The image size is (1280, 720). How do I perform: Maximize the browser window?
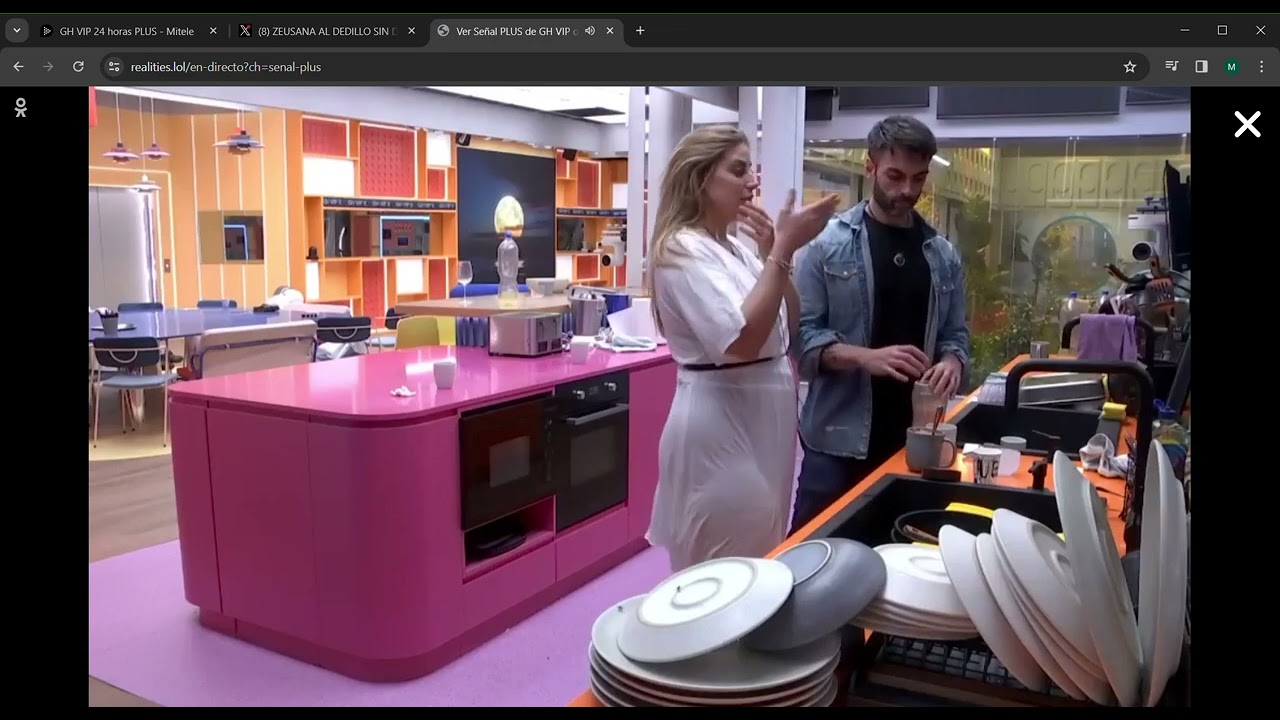click(1222, 31)
